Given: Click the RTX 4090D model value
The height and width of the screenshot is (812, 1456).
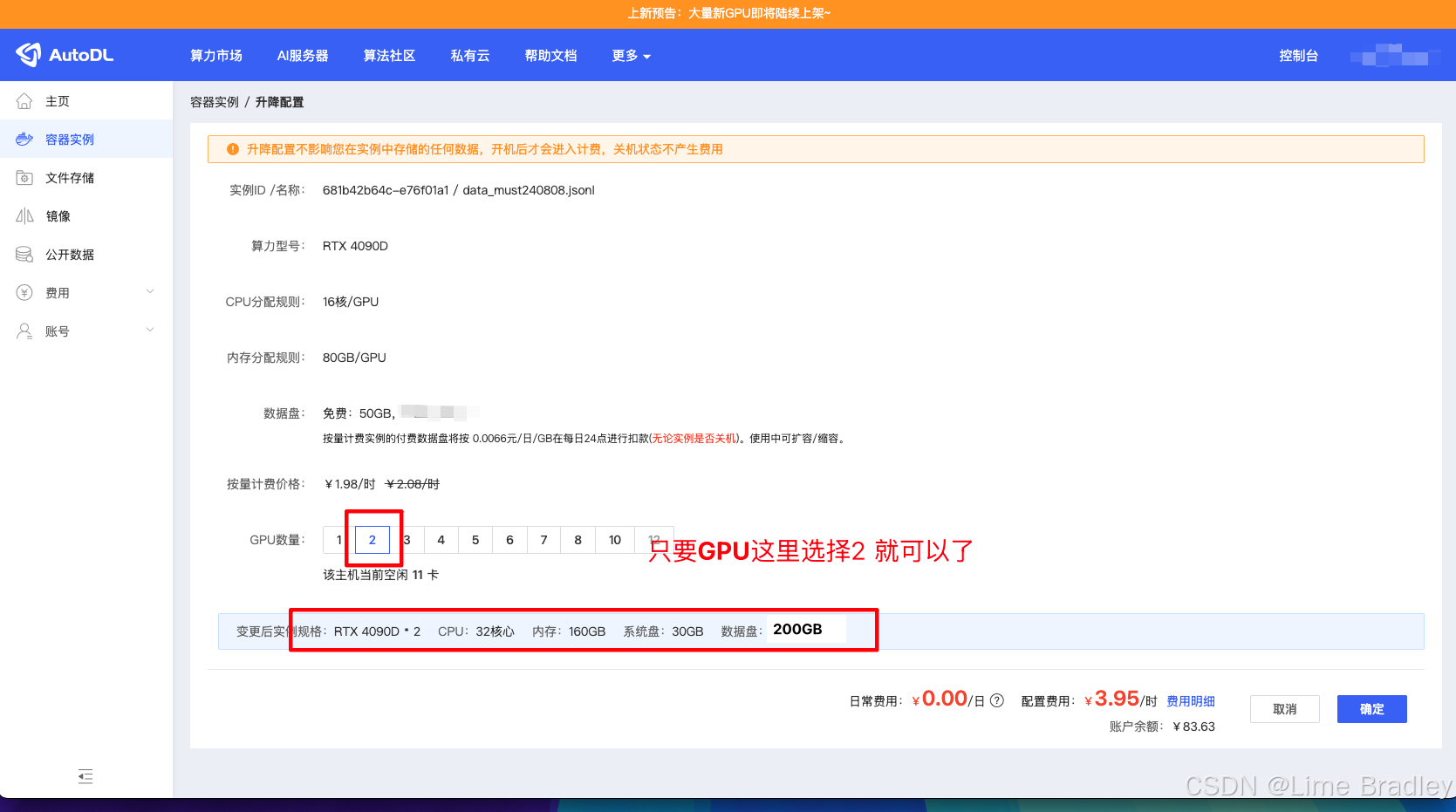Looking at the screenshot, I should (355, 246).
